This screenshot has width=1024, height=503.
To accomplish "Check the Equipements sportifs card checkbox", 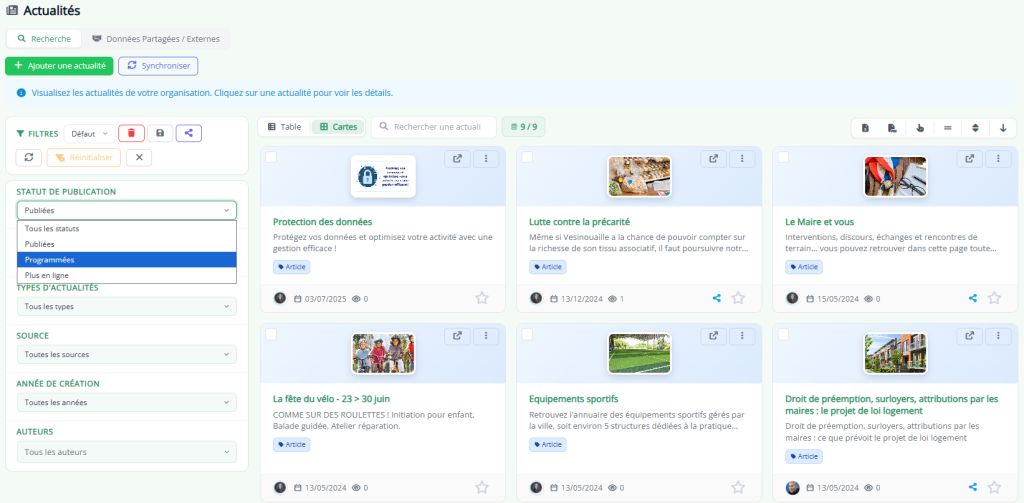I will (527, 334).
